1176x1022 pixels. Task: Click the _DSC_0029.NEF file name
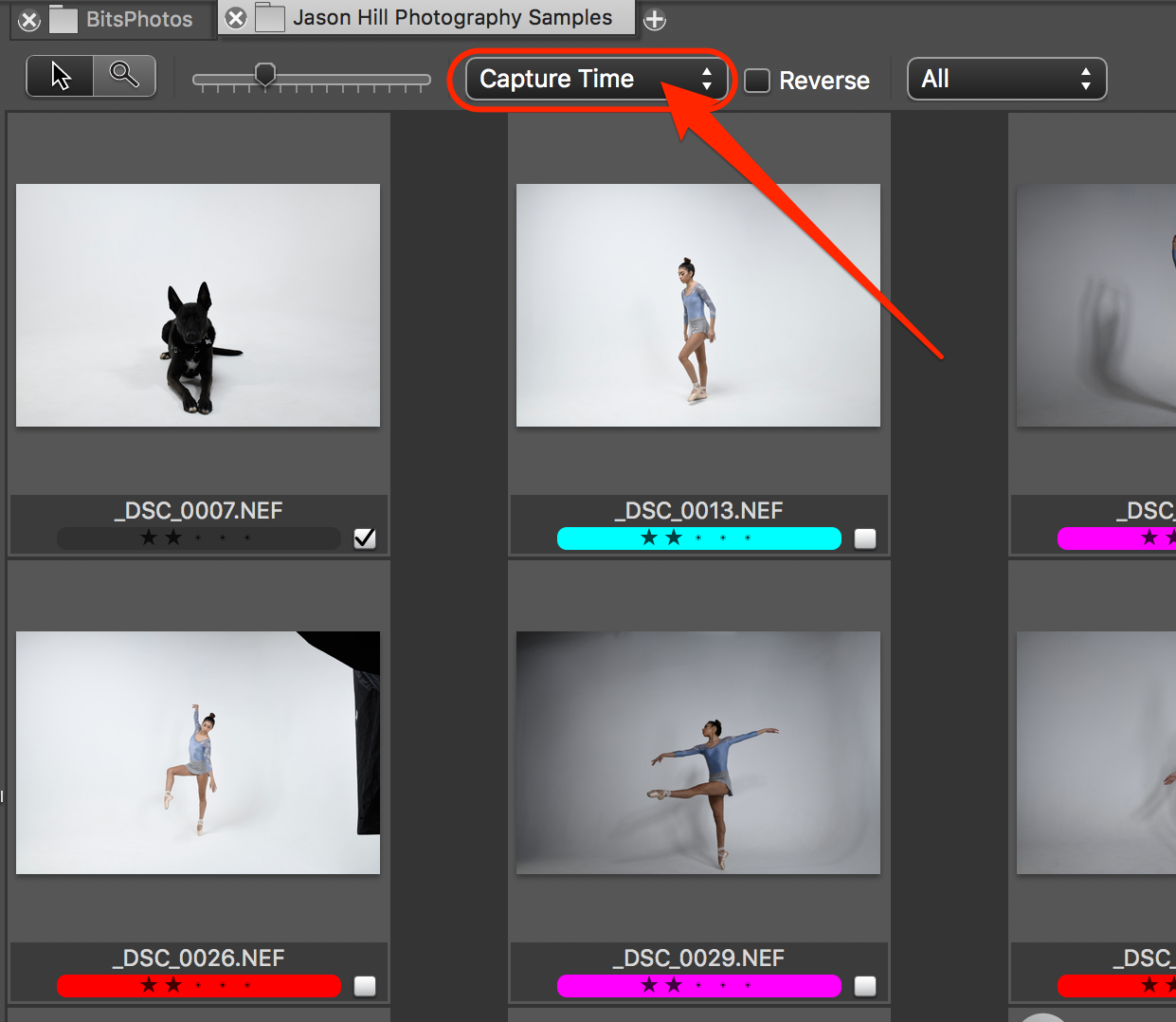point(698,958)
